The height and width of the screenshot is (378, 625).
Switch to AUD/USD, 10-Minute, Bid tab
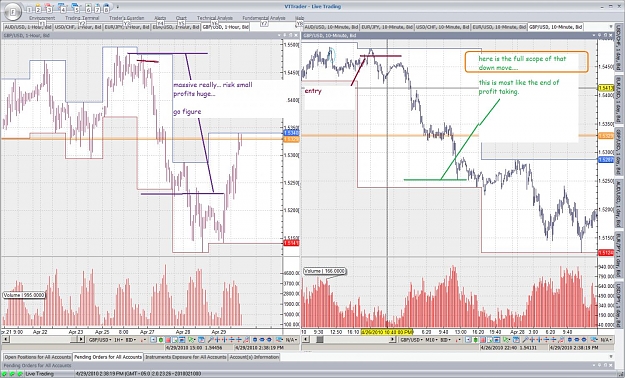pyautogui.click(x=332, y=27)
